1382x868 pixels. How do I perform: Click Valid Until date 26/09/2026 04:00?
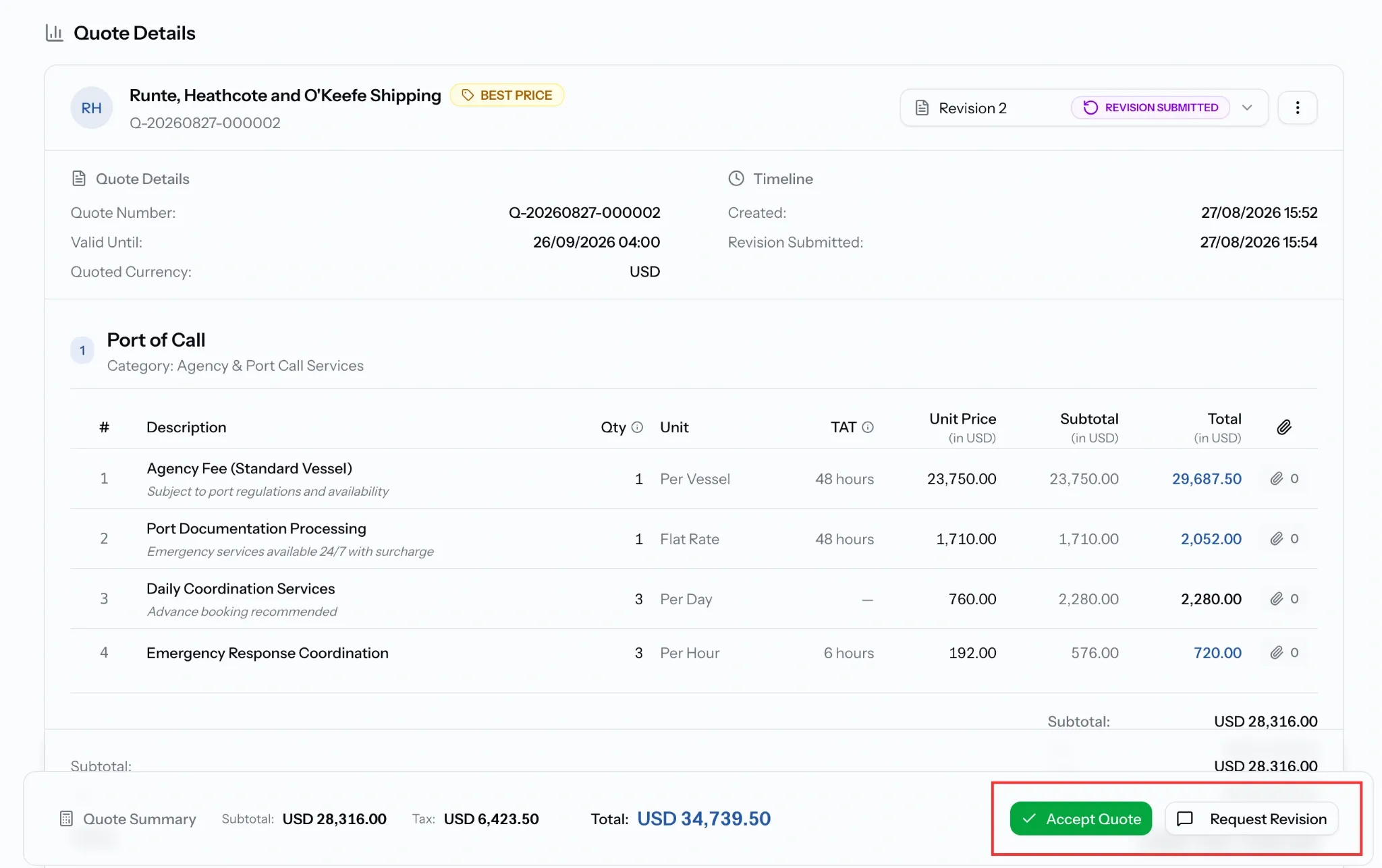pyautogui.click(x=597, y=242)
